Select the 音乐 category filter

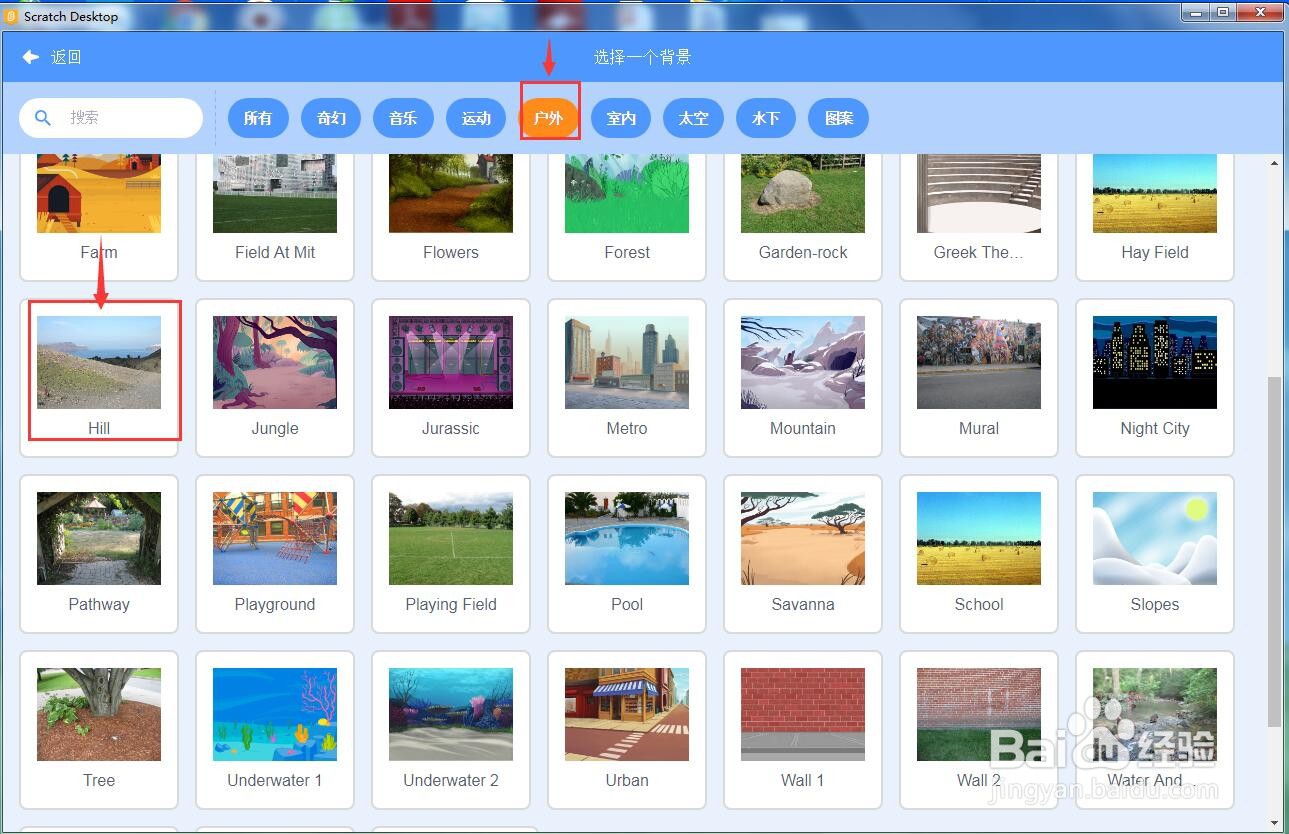(403, 118)
